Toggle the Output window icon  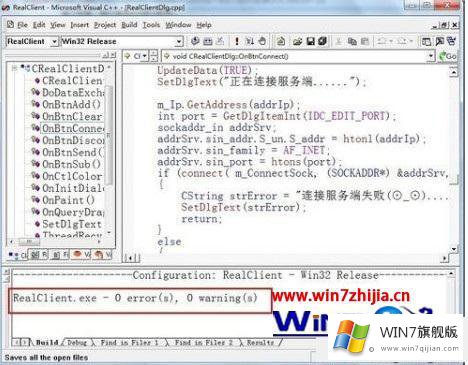point(439,41)
